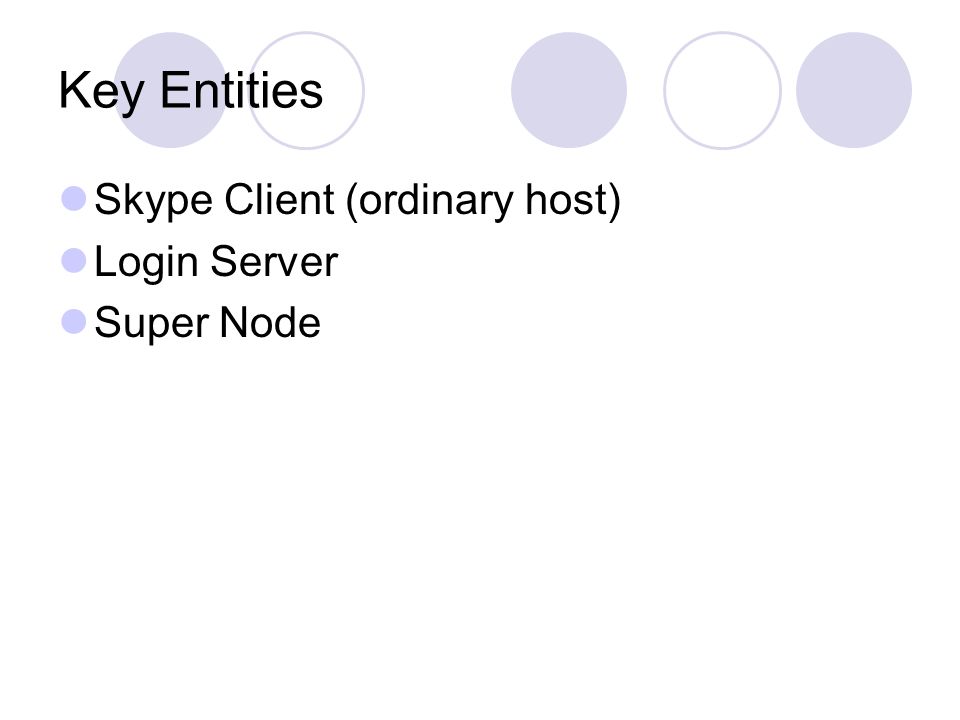Click the word Server in second bullet
Image resolution: width=960 pixels, height=720 pixels.
pos(274,261)
